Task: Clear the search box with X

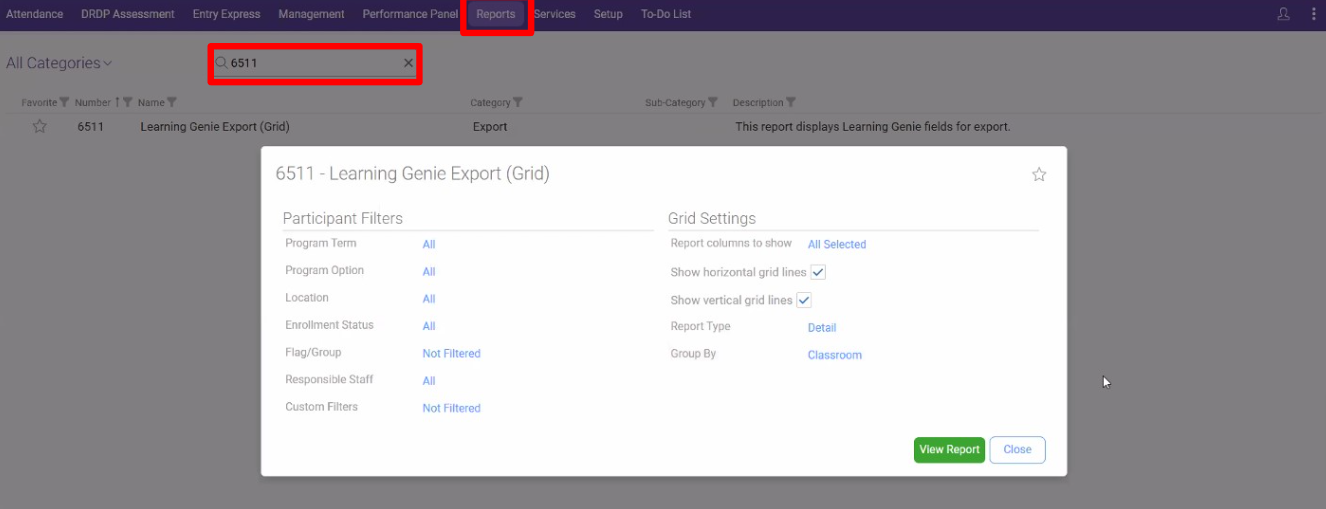Action: click(408, 63)
